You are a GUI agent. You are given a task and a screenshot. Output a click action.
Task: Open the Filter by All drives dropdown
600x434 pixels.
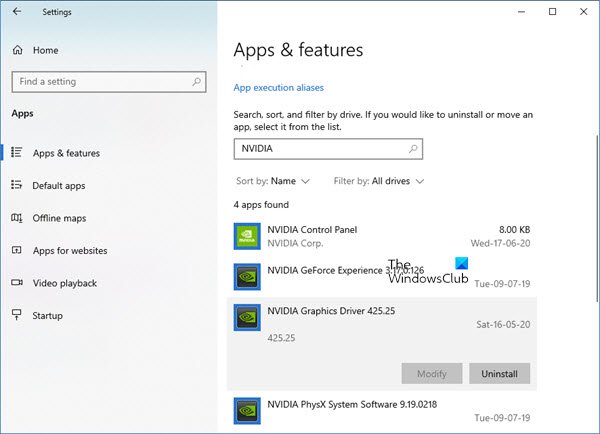pyautogui.click(x=379, y=181)
